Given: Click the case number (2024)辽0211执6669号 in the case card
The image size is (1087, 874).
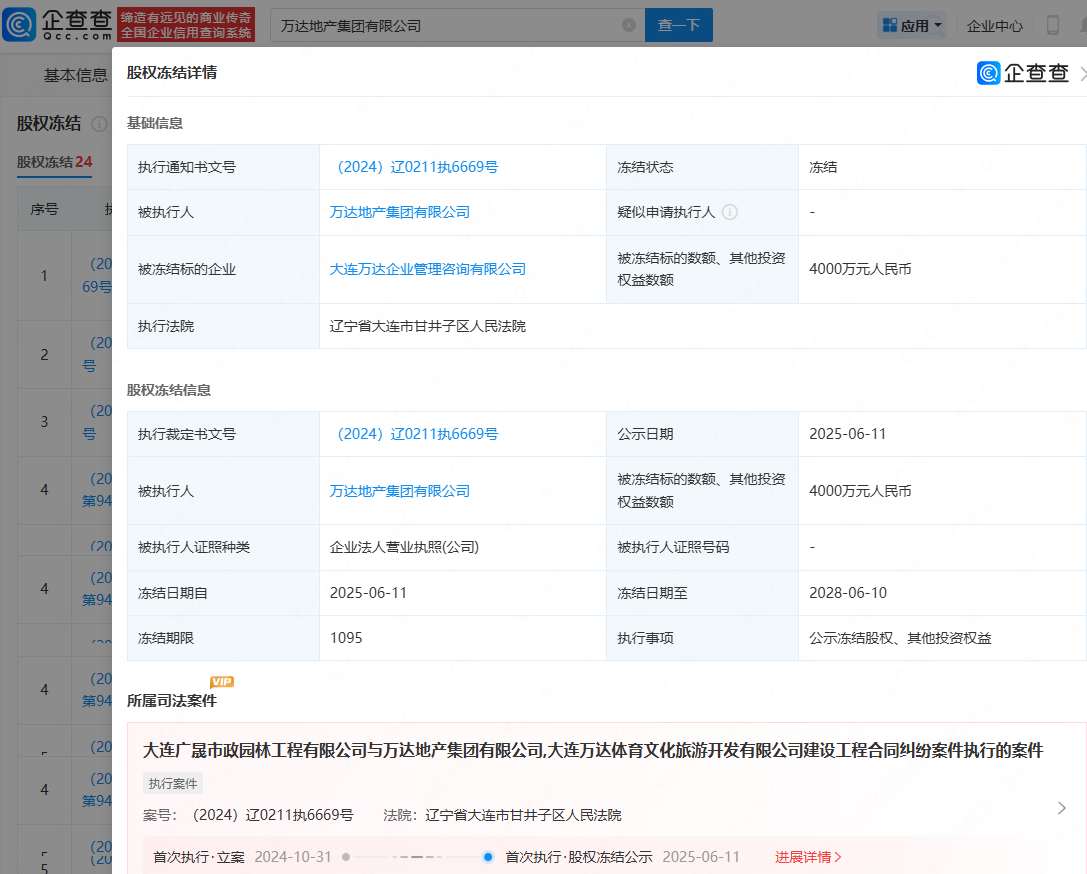Looking at the screenshot, I should [x=272, y=815].
